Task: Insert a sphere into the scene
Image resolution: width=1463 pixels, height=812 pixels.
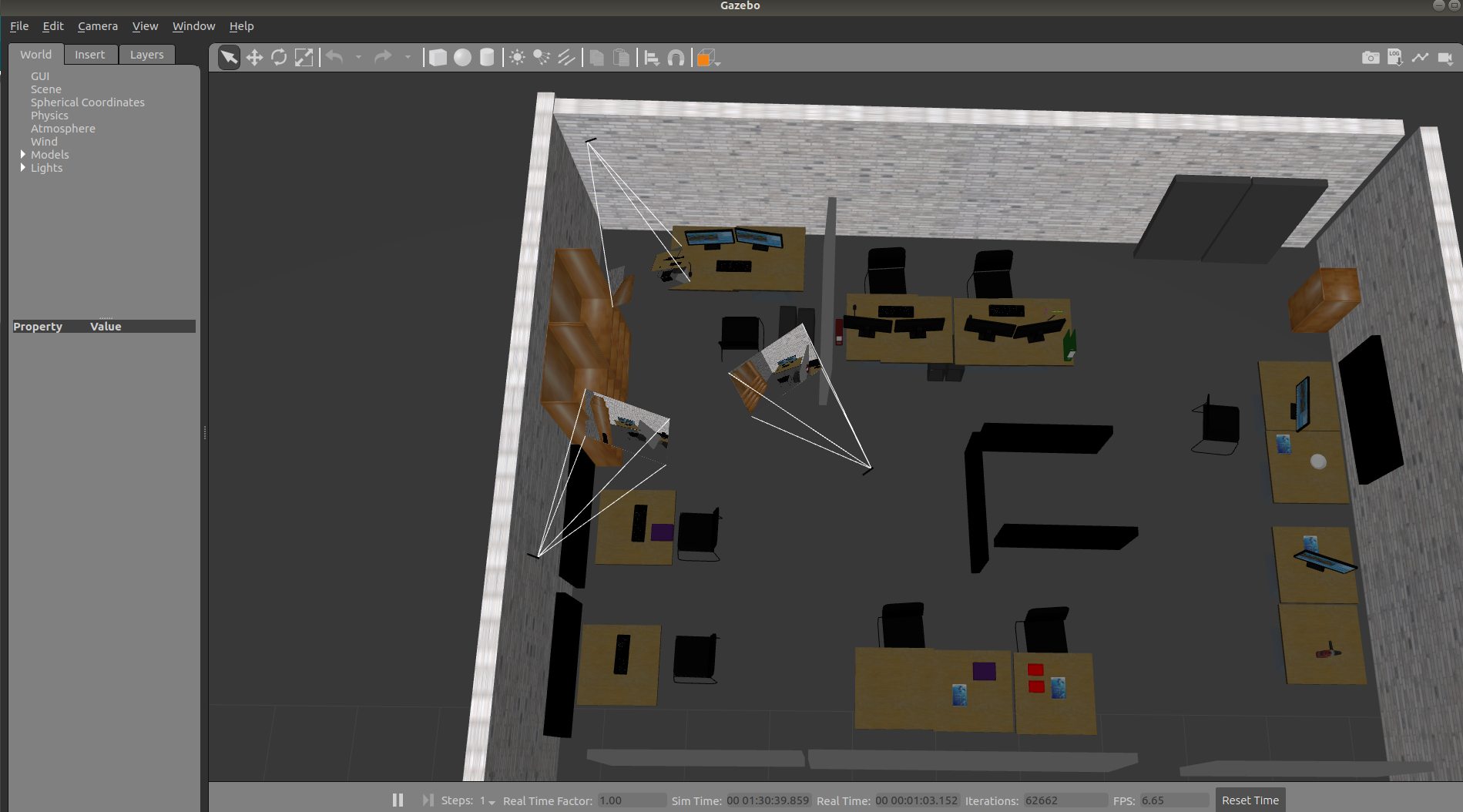Action: pyautogui.click(x=462, y=57)
